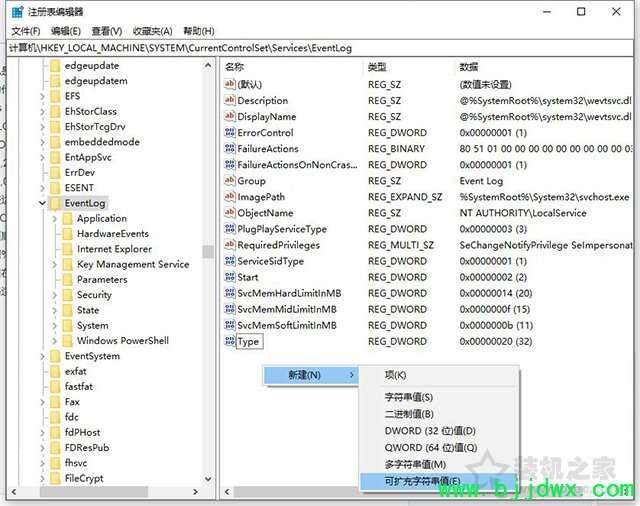The width and height of the screenshot is (640, 506).
Task: Click the folder icon of Application subkey
Action: [67, 218]
